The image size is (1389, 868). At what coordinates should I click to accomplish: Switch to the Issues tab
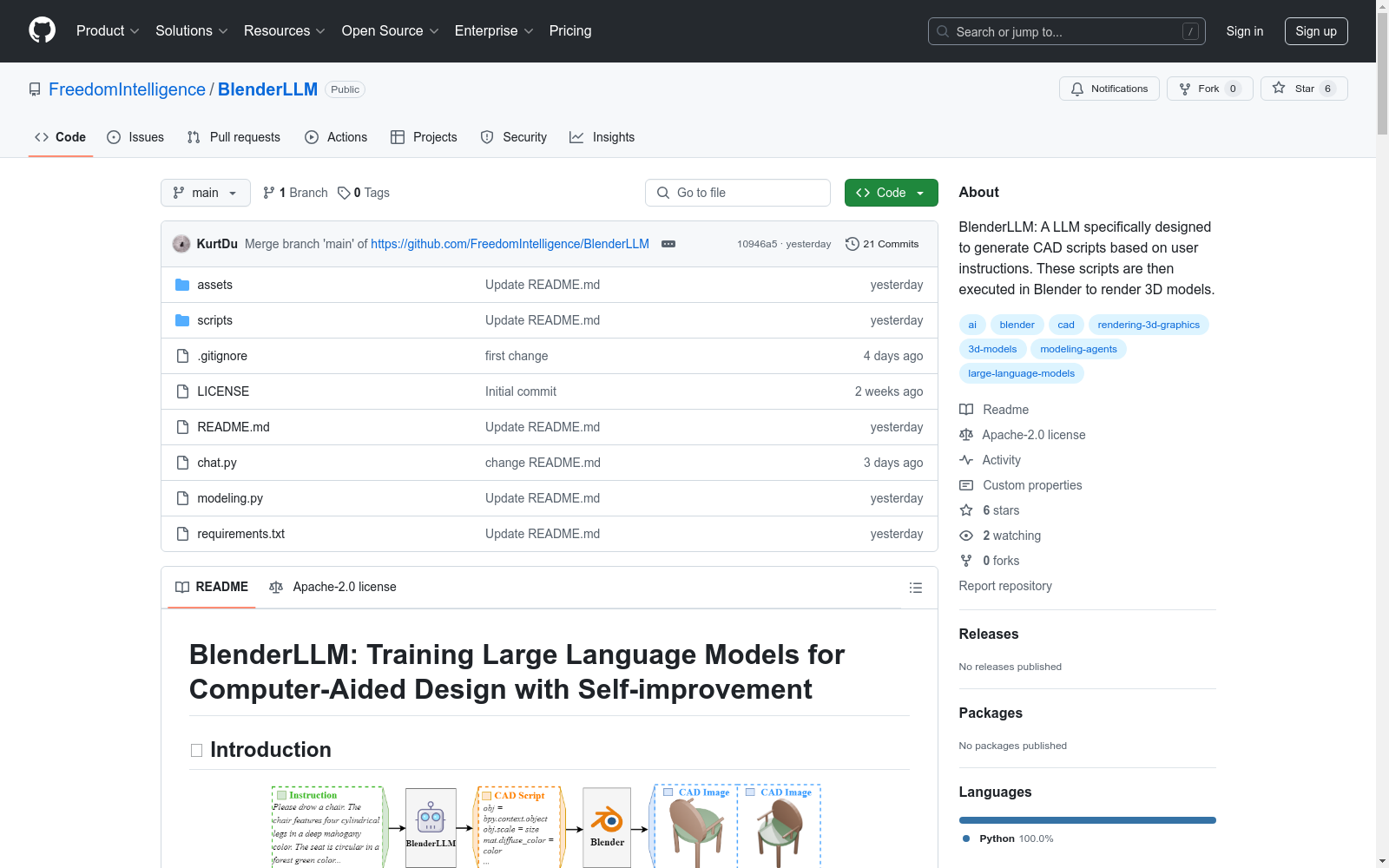135,137
